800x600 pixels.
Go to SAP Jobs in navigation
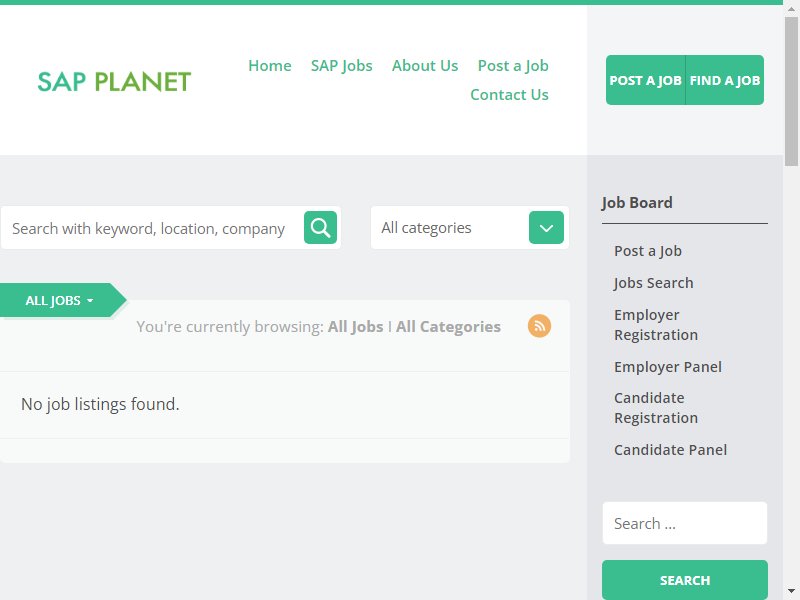[342, 66]
